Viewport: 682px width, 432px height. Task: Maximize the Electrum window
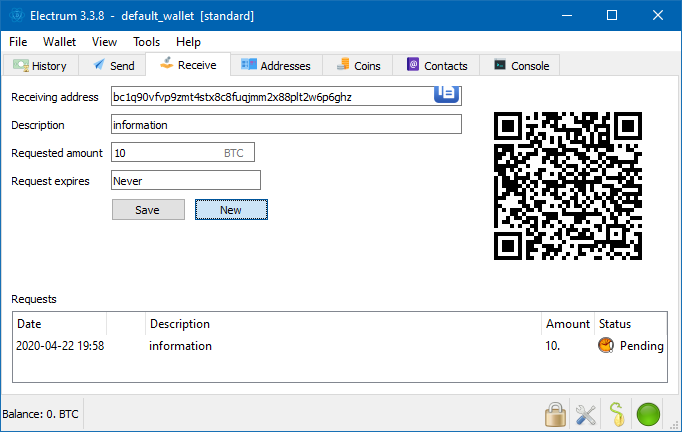(612, 16)
